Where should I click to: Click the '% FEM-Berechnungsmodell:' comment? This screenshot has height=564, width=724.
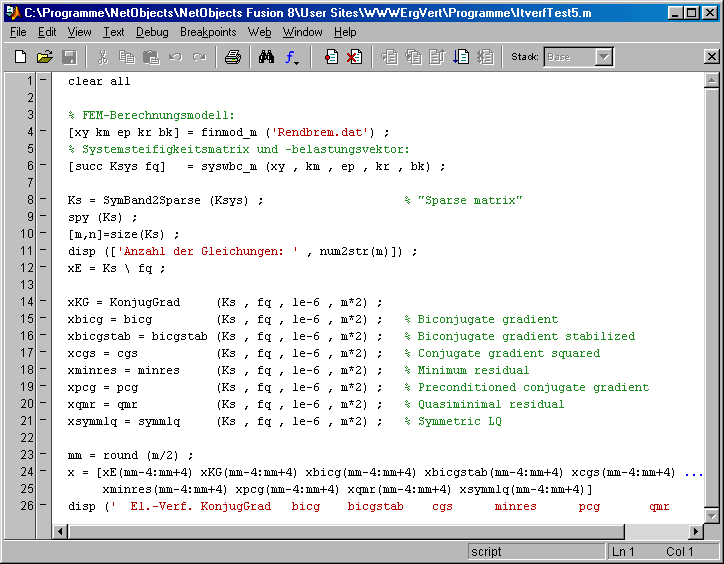pos(151,115)
